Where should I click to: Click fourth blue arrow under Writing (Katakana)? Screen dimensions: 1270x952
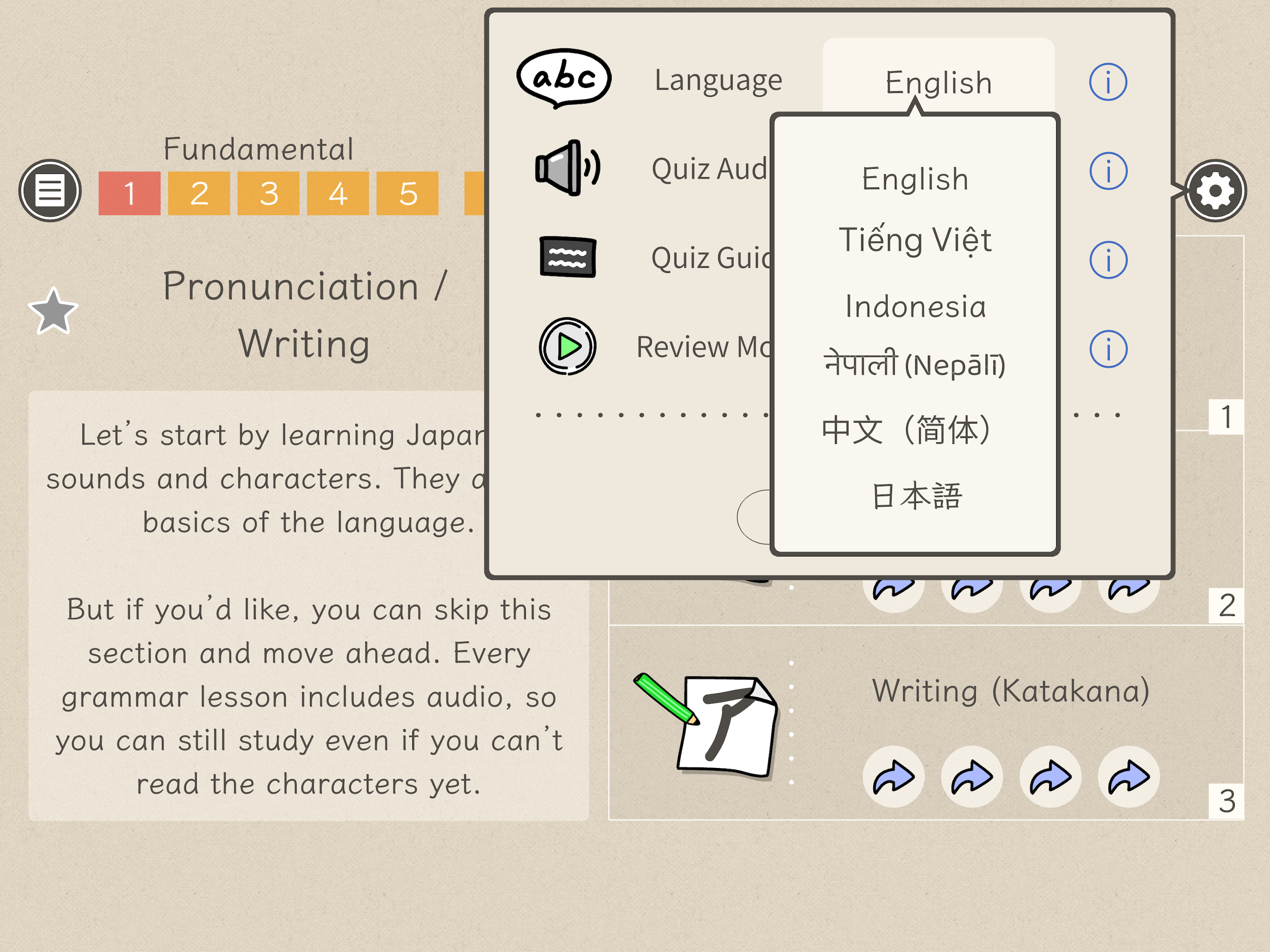coord(1129,777)
